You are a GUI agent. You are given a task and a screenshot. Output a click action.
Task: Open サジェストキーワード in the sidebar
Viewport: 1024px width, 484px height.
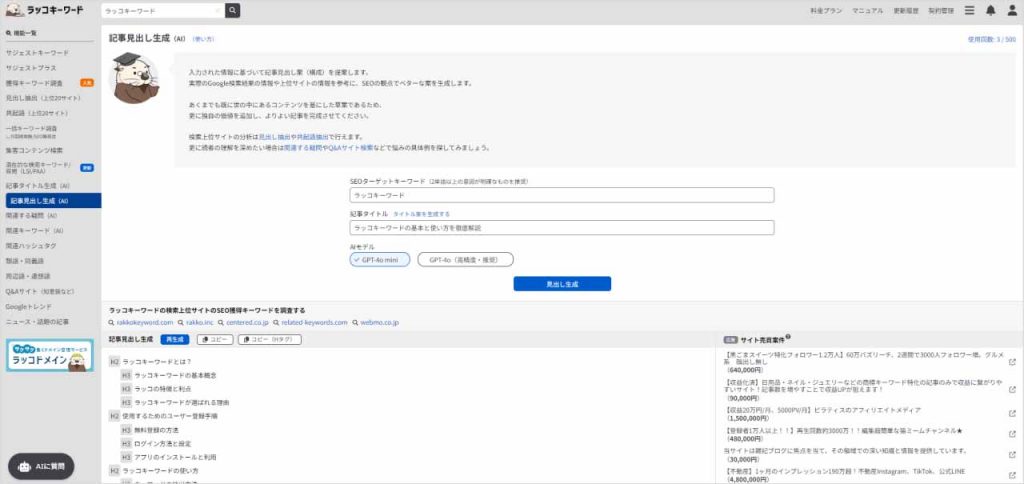[x=37, y=53]
